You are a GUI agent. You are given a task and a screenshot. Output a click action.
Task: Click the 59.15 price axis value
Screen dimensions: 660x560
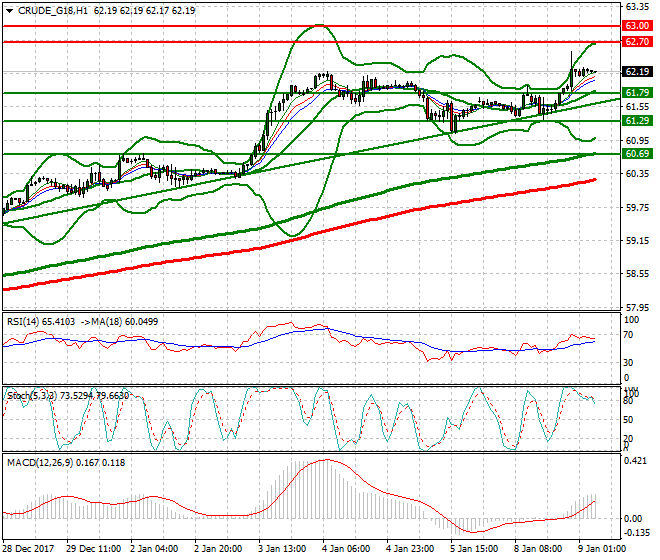tap(637, 240)
